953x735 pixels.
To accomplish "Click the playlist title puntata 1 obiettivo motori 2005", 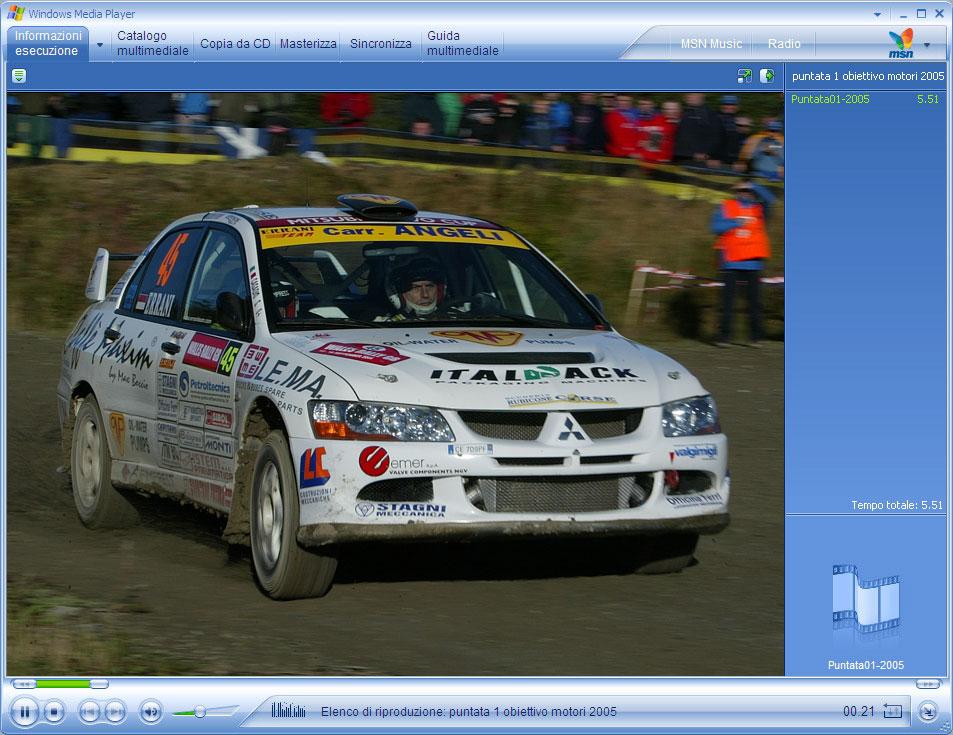I will pyautogui.click(x=868, y=76).
